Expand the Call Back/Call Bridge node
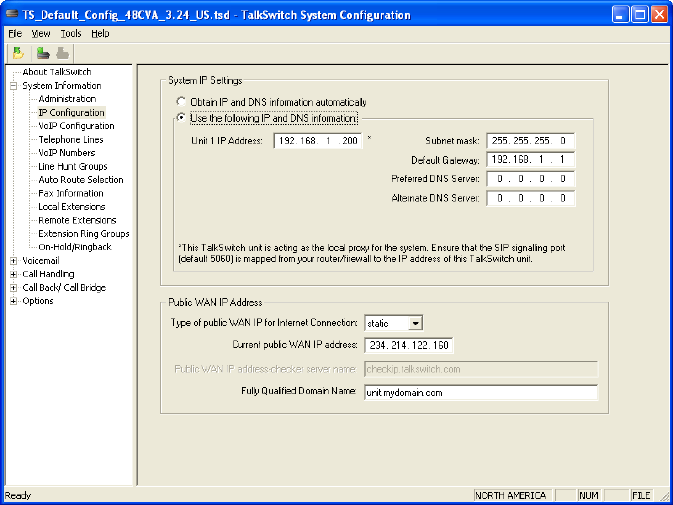Image resolution: width=673 pixels, height=505 pixels. 14,287
